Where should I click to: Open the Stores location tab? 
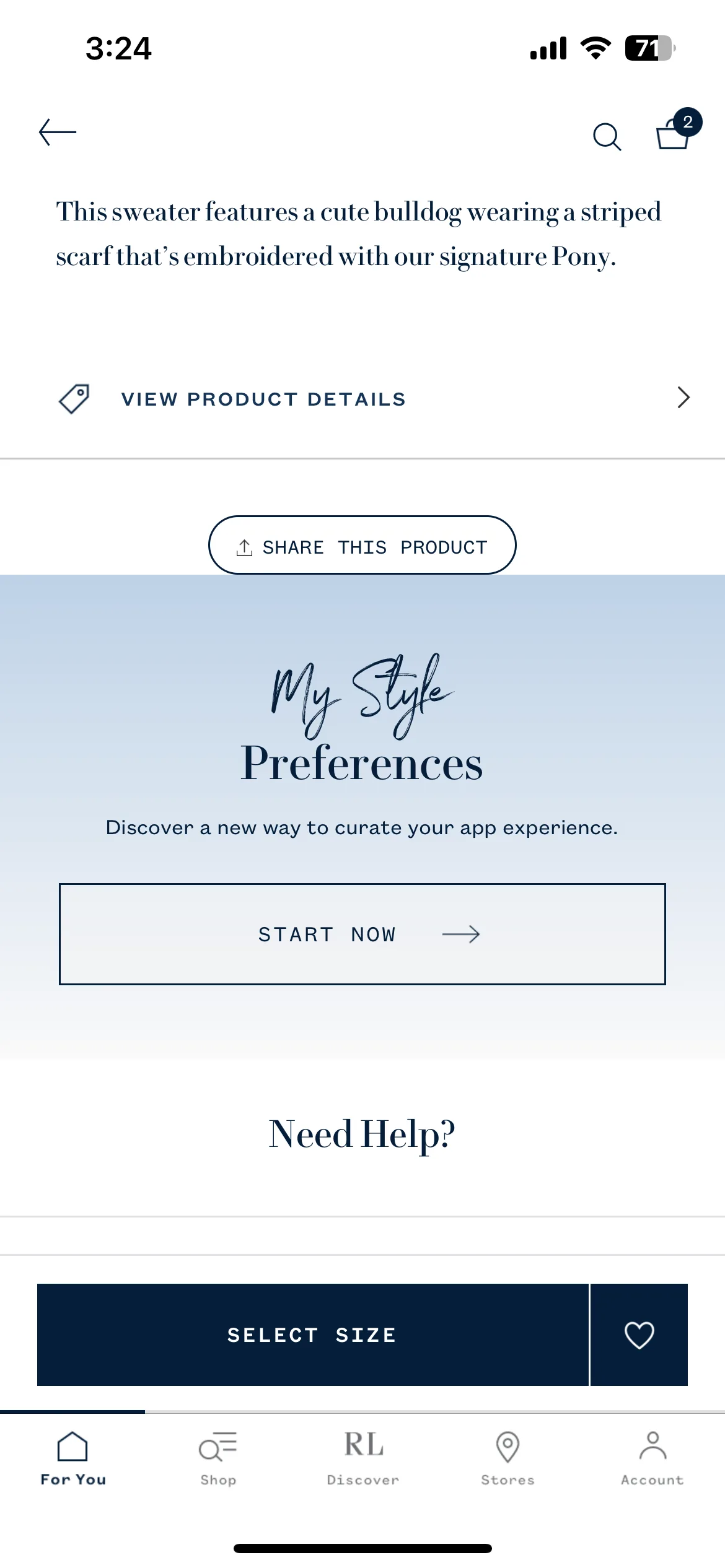click(x=507, y=1458)
